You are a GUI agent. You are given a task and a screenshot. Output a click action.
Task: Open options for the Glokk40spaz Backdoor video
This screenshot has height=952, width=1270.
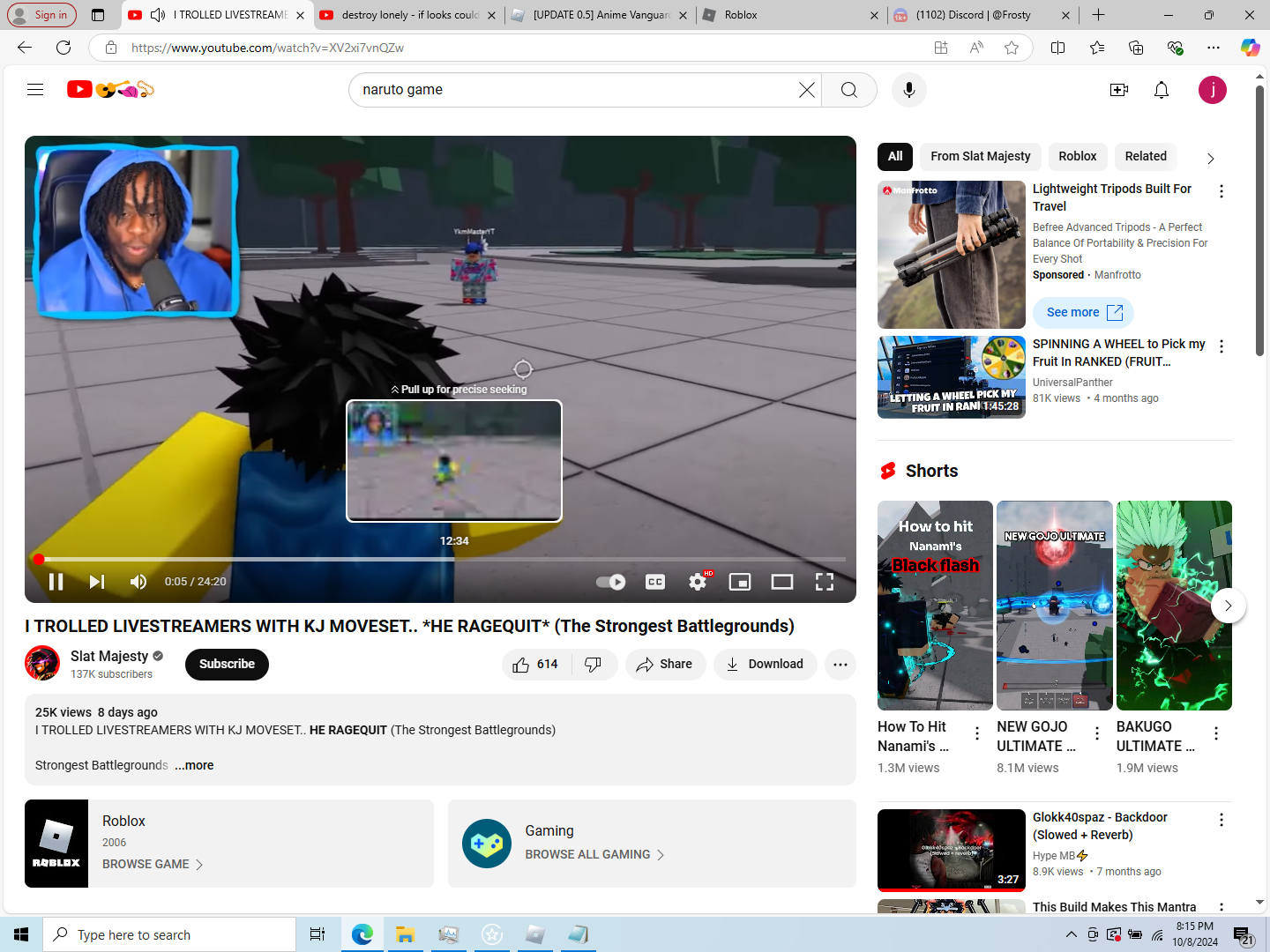click(x=1221, y=820)
